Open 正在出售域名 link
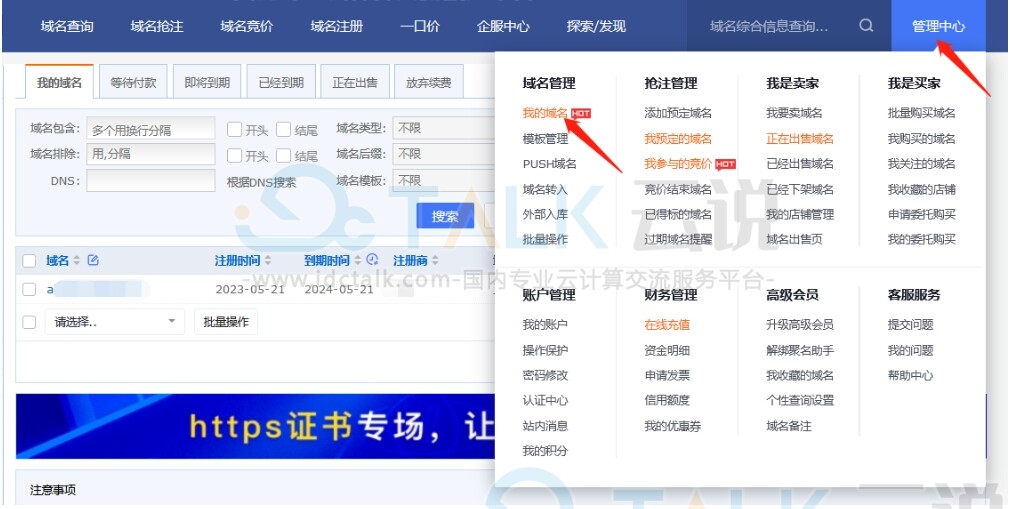Screen dimensions: 1010x509 tap(799, 139)
